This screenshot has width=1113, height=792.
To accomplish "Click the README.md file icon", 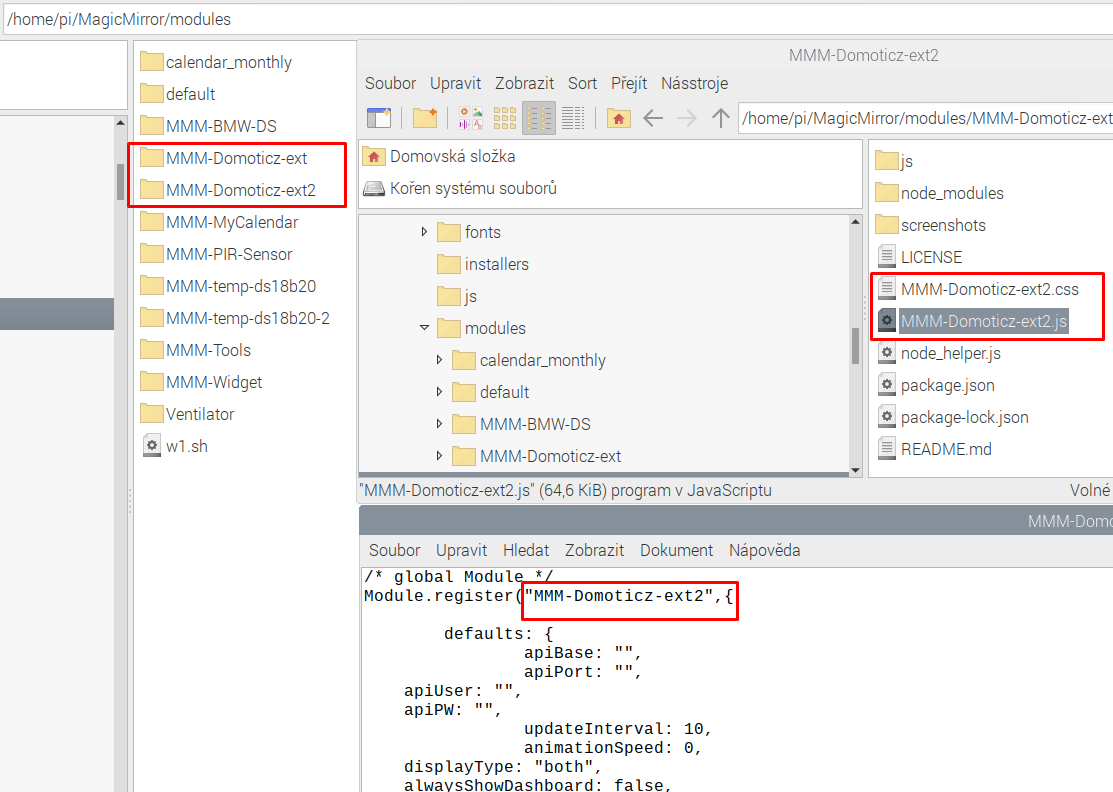I will (x=887, y=449).
